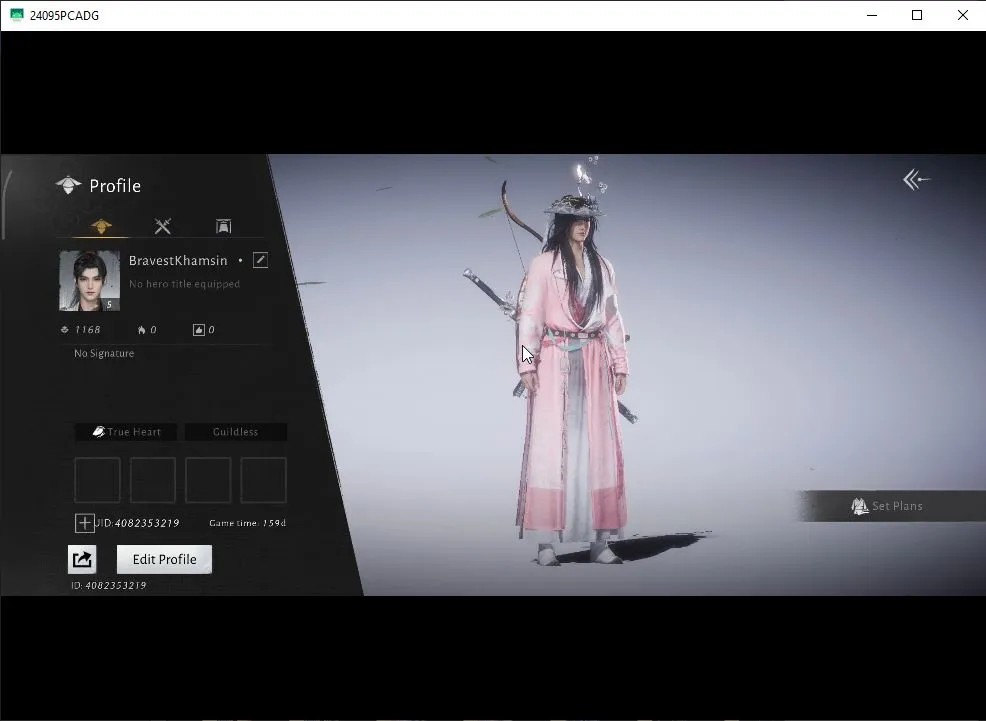
Task: Click the 1168 score icon
Action: click(x=65, y=329)
